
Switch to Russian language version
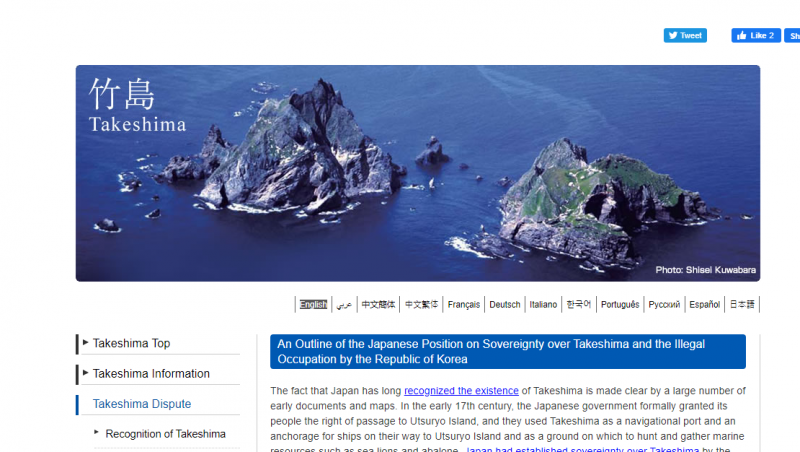pos(664,305)
